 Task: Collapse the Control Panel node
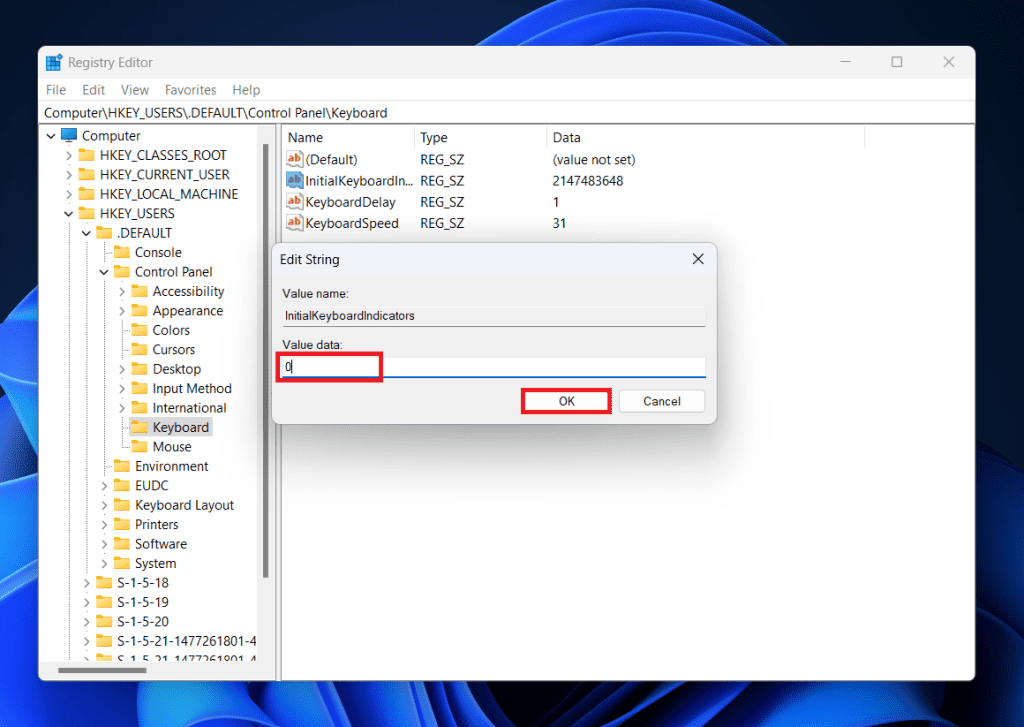(102, 271)
